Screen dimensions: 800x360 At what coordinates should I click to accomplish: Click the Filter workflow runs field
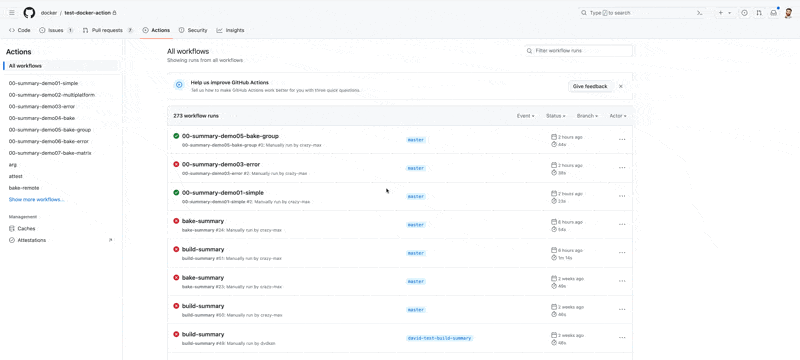pyautogui.click(x=579, y=50)
